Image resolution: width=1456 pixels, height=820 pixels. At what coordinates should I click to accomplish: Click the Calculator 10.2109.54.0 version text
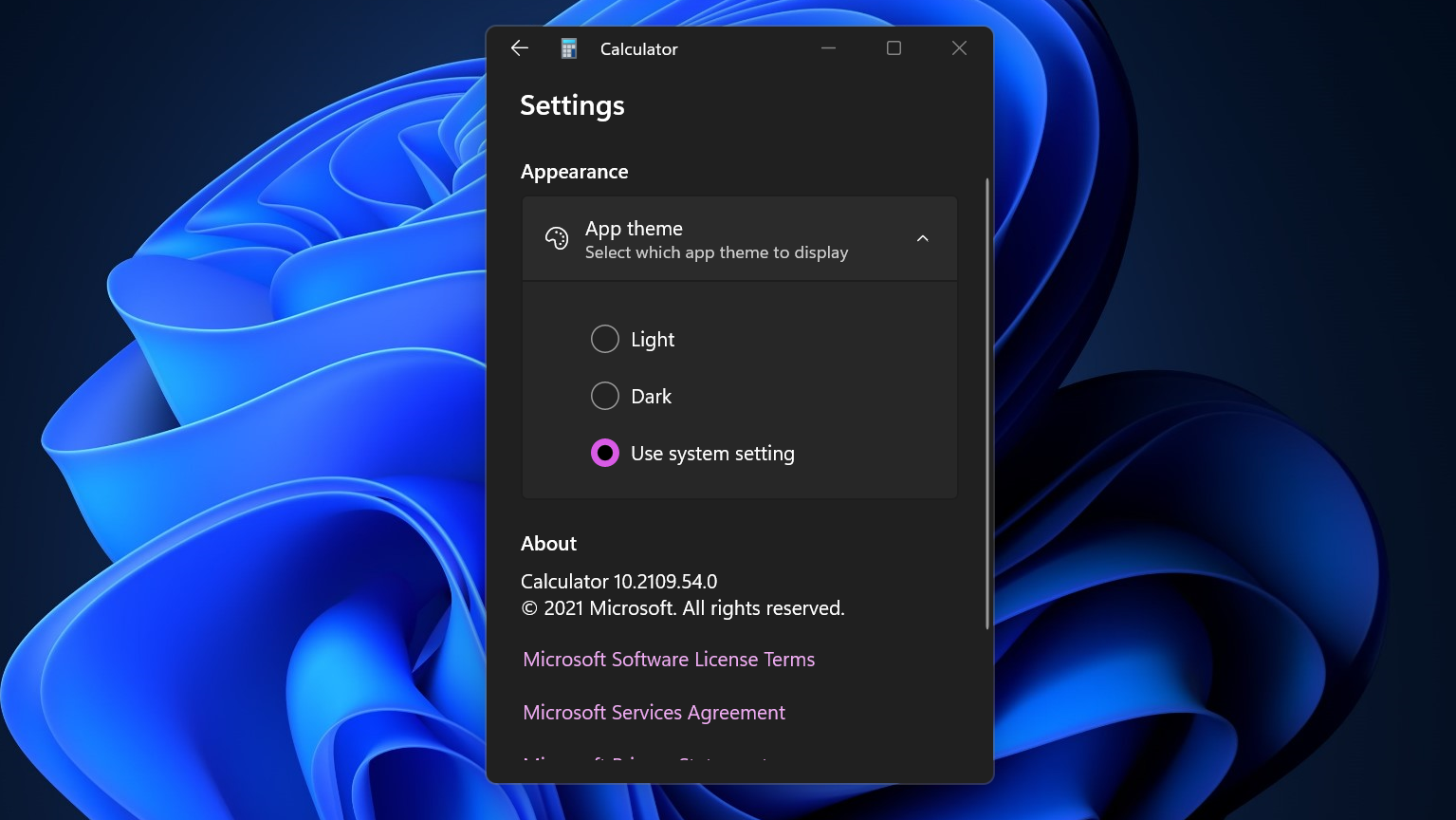(x=619, y=581)
